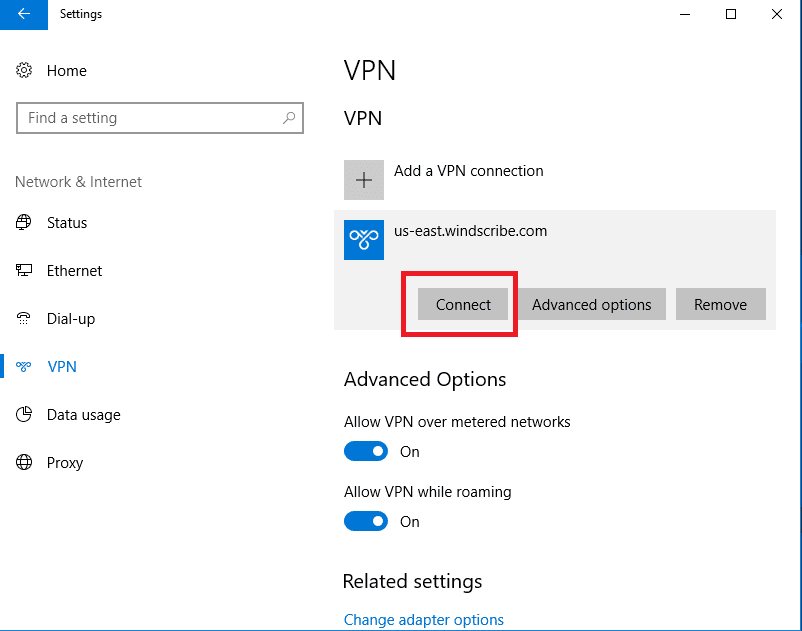The width and height of the screenshot is (802, 631).
Task: Select the Ethernet monitor icon
Action: coord(24,271)
